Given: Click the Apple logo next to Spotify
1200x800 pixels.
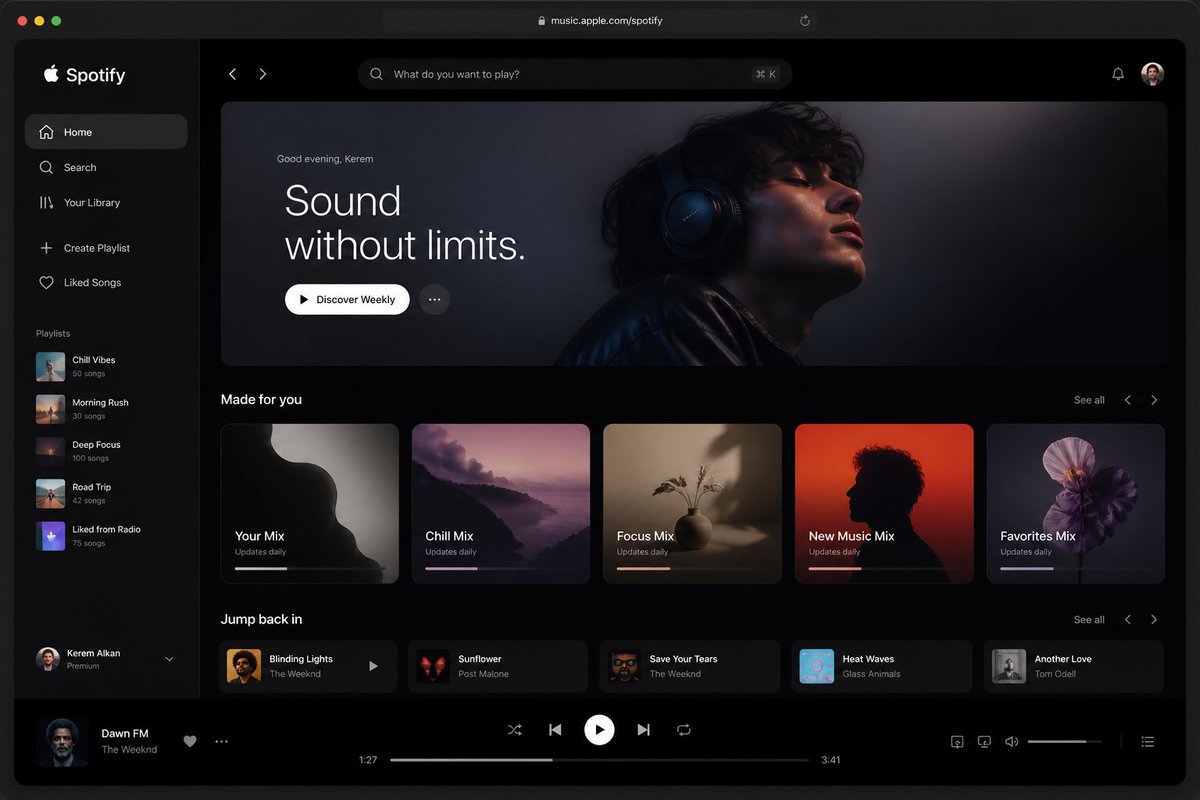Looking at the screenshot, I should tap(52, 74).
